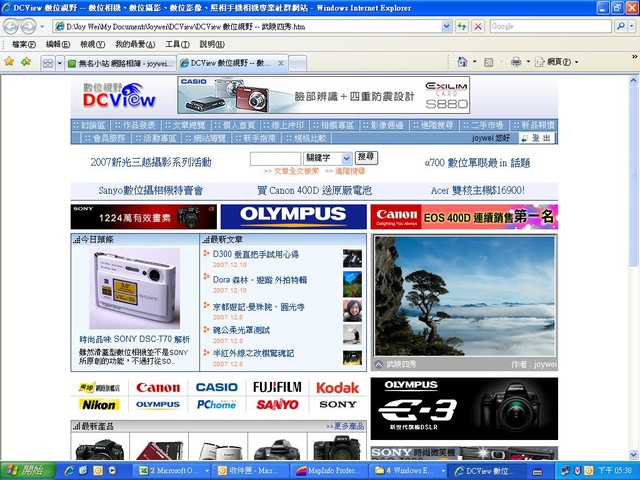The width and height of the screenshot is (640, 480).
Task: Expand the address bar history dropdown
Action: [447, 27]
